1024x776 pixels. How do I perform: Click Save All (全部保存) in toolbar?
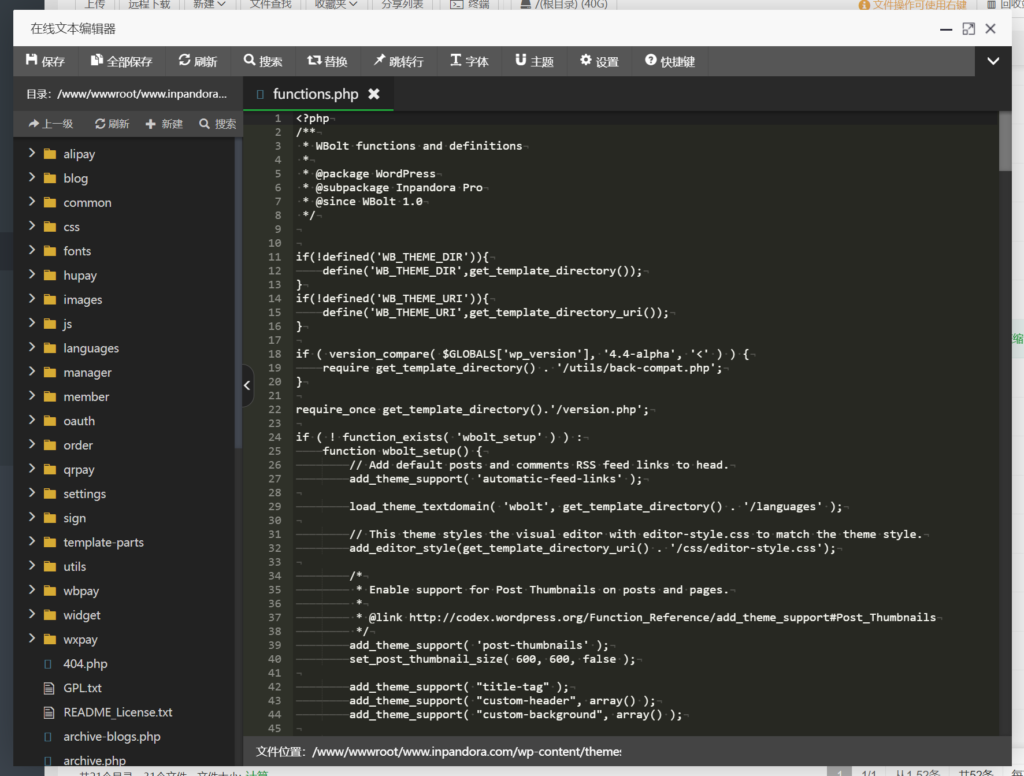(x=121, y=61)
